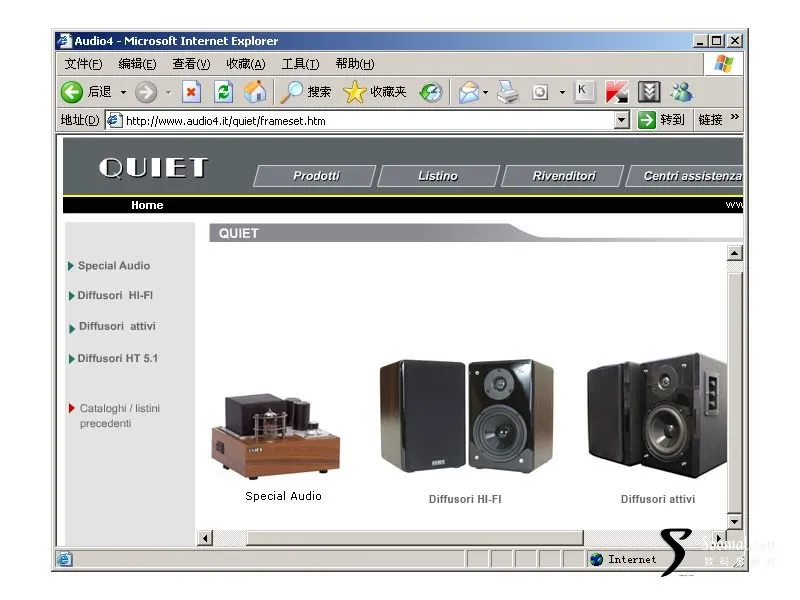800x600 pixels.
Task: Open the Mail button dropdown arrow
Action: tap(485, 92)
